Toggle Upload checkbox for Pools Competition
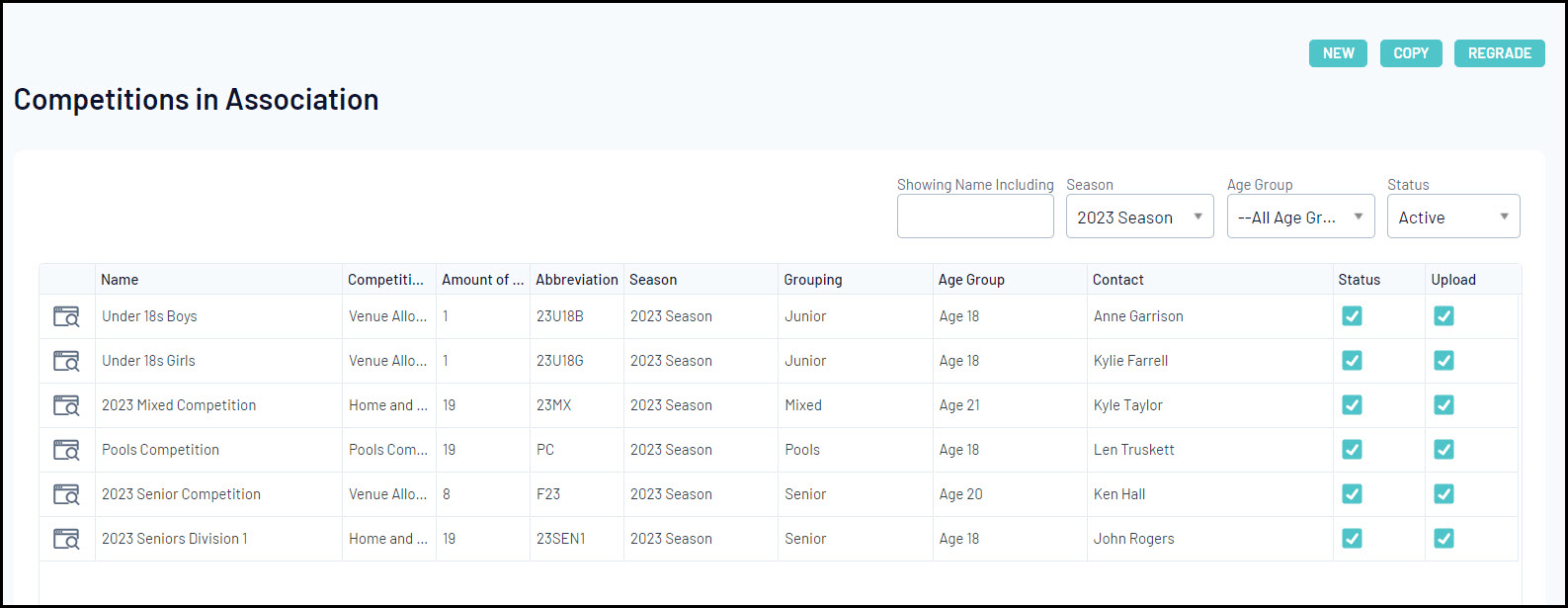This screenshot has height=608, width=1568. click(x=1444, y=450)
